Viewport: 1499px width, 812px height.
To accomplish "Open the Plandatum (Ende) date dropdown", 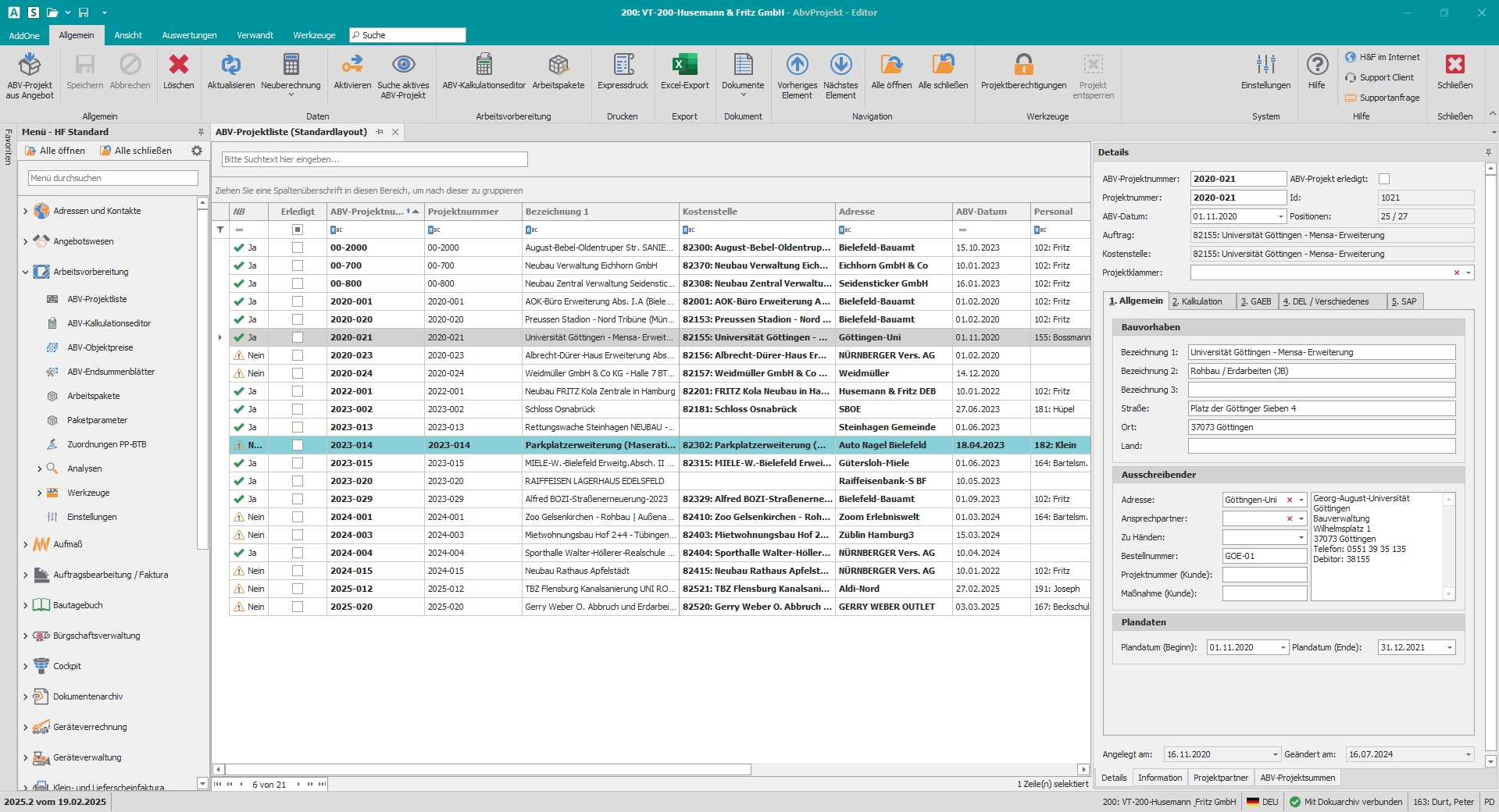I will pyautogui.click(x=1450, y=648).
